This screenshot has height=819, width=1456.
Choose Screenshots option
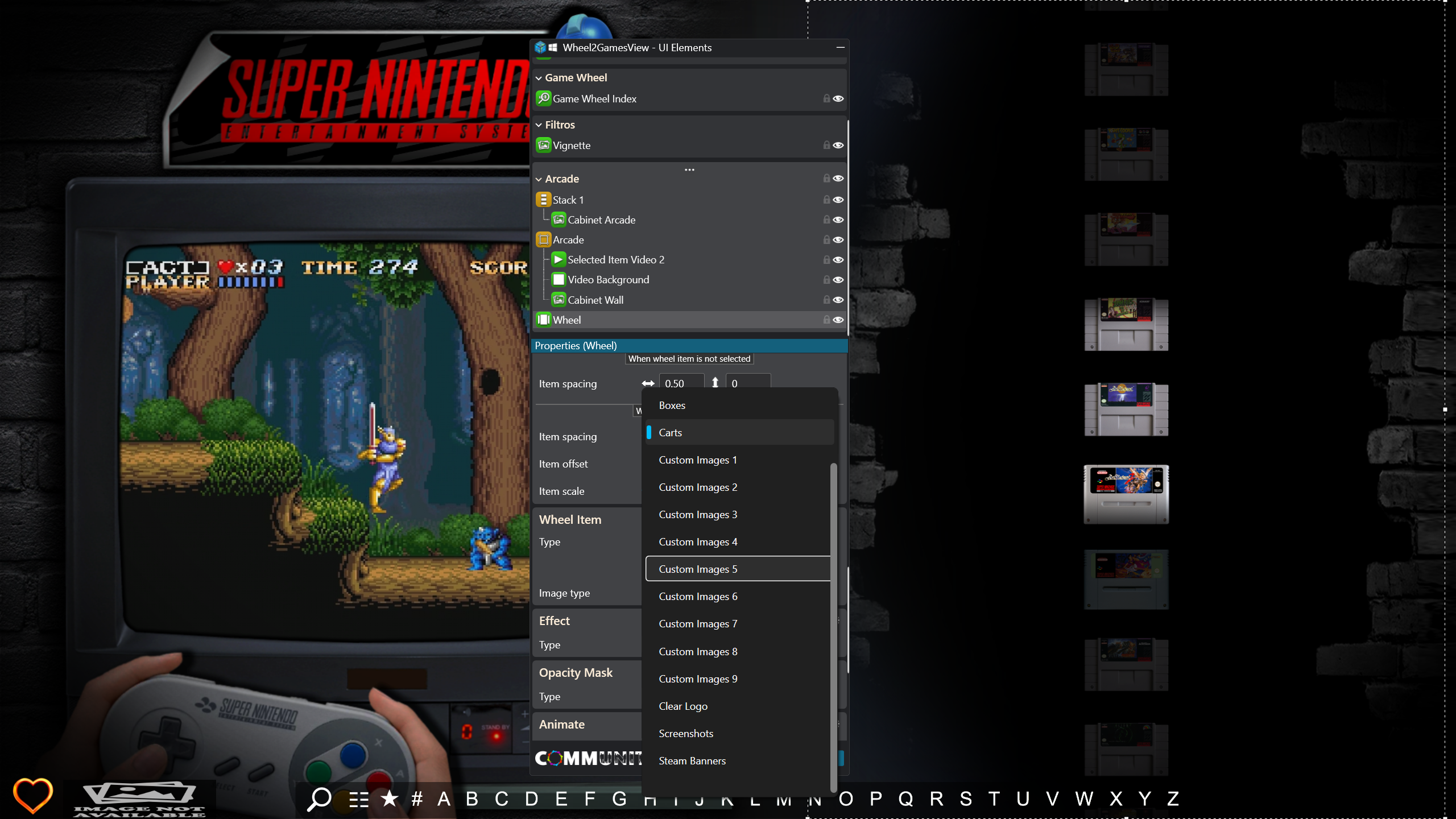point(738,733)
